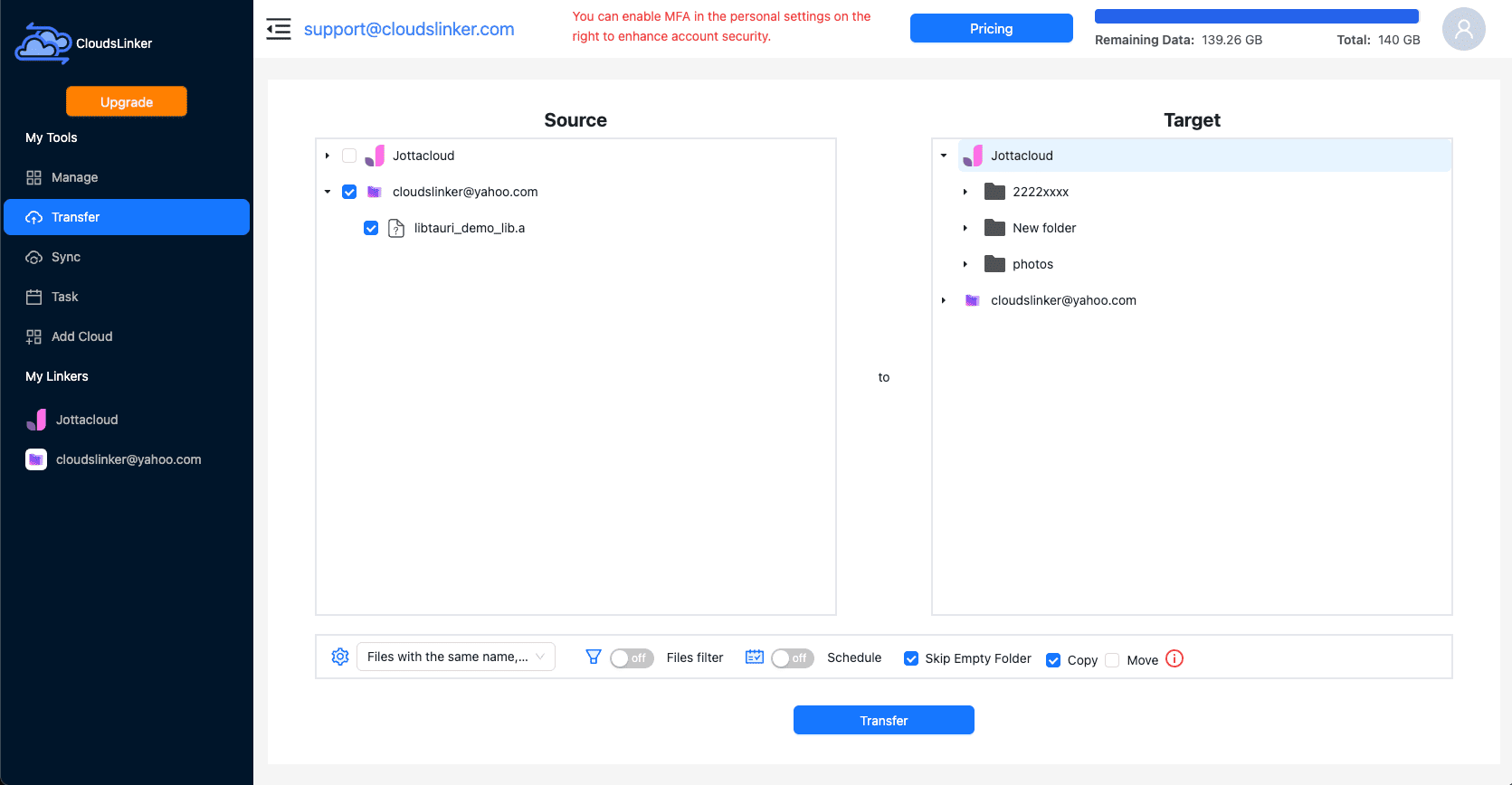Click the photos folder icon
This screenshot has height=785, width=1512.
pyautogui.click(x=994, y=264)
